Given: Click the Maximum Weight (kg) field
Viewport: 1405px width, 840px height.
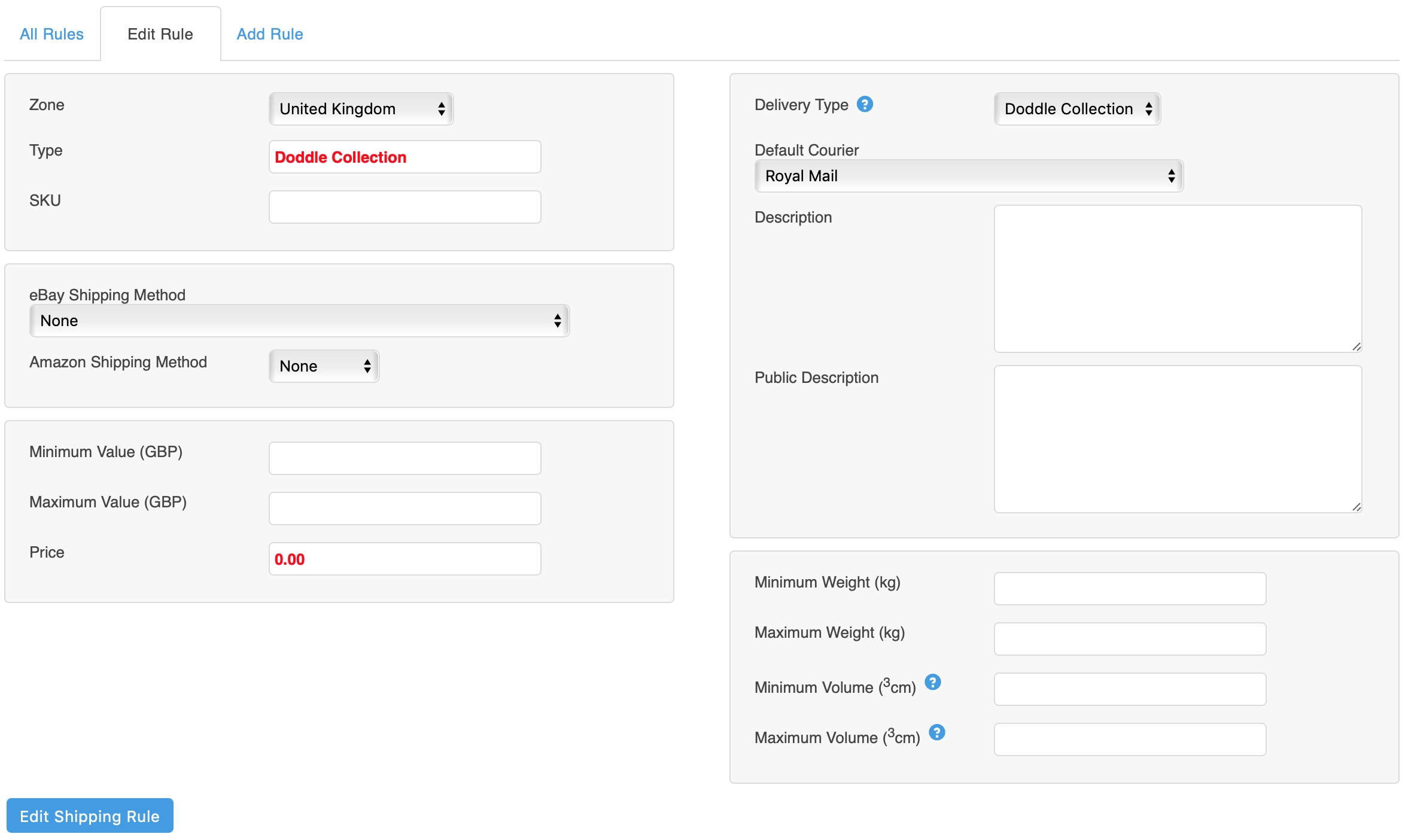Looking at the screenshot, I should click(1130, 639).
